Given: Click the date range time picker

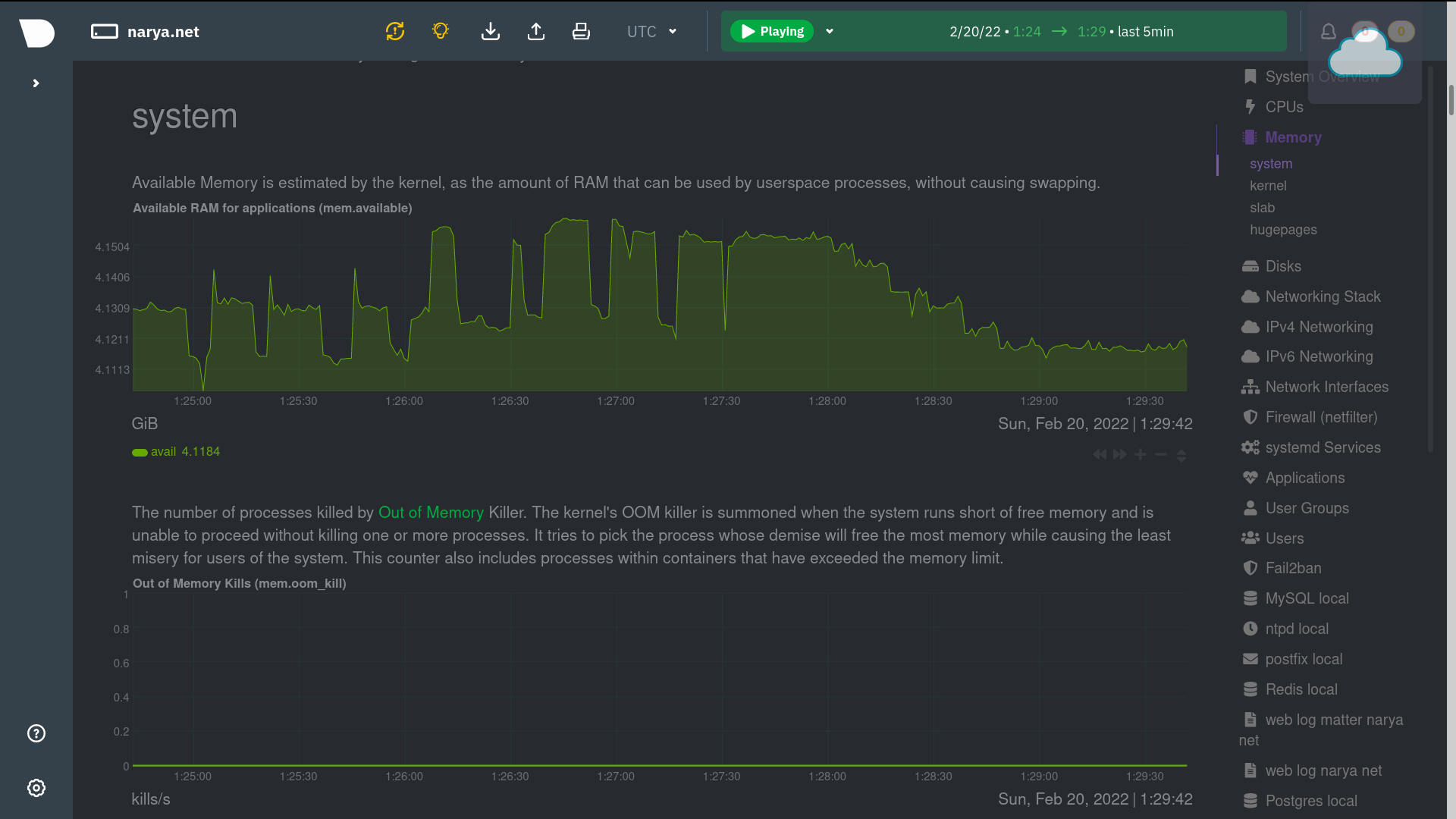Looking at the screenshot, I should pyautogui.click(x=1061, y=31).
